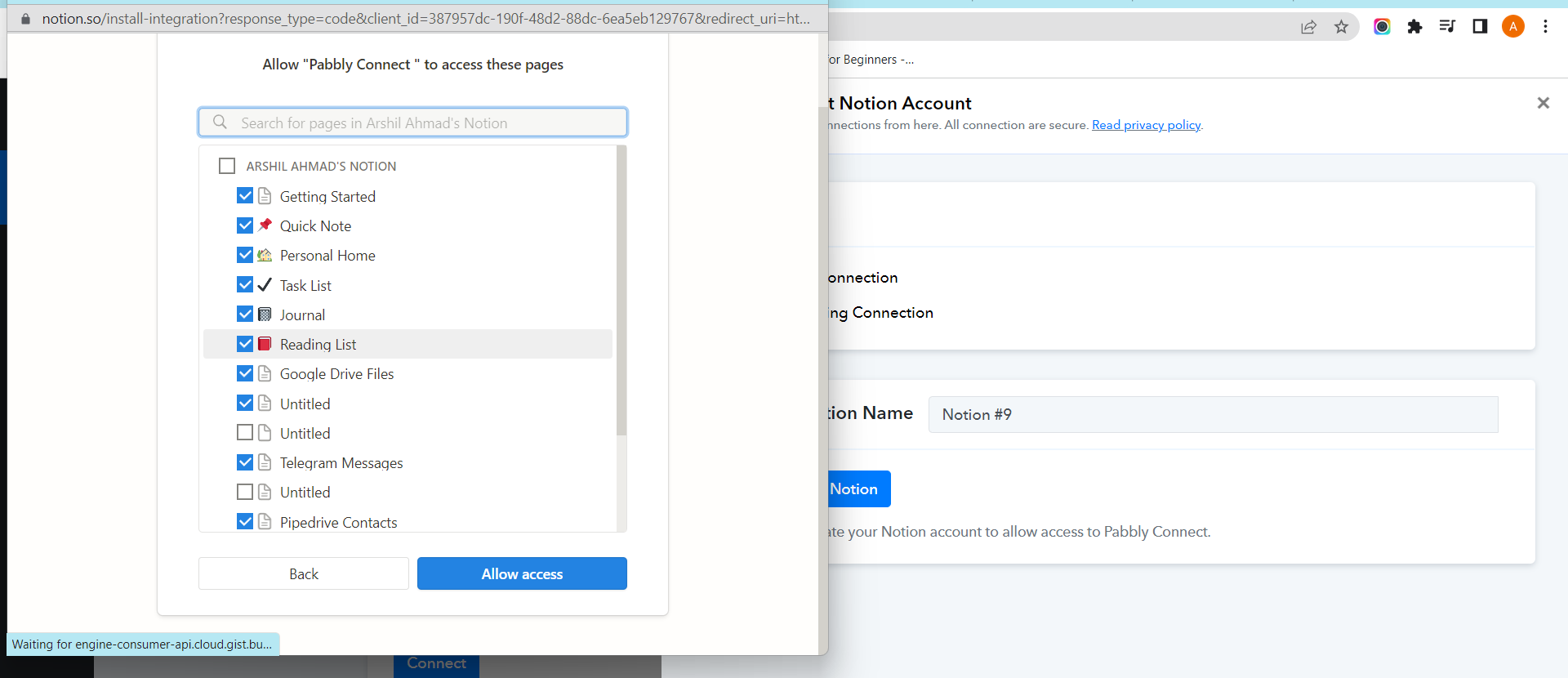Viewport: 1568px width, 678px height.
Task: Click Allow access button
Action: pyautogui.click(x=522, y=573)
